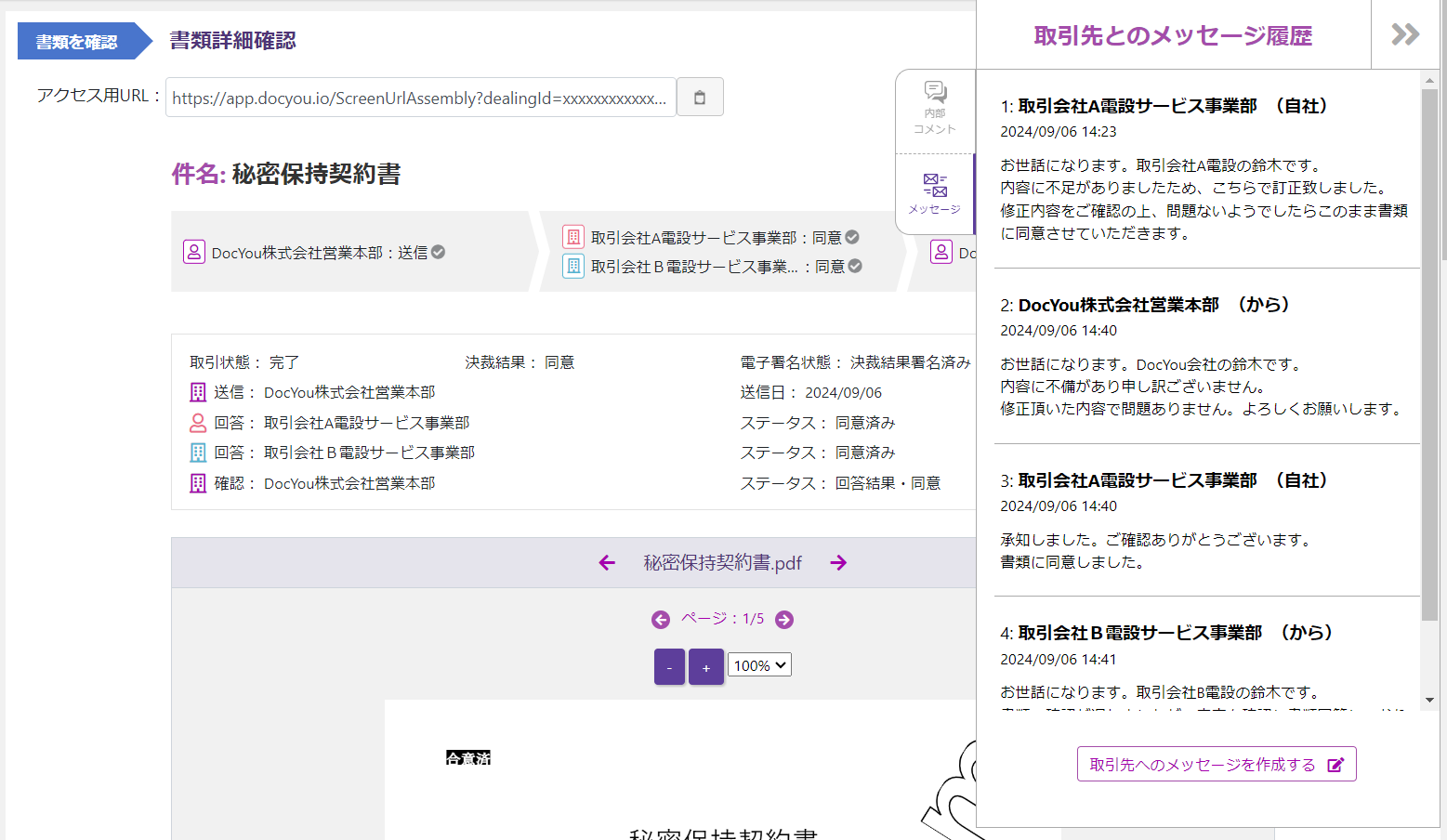
Task: Go to previous file with left arrow
Action: click(607, 563)
